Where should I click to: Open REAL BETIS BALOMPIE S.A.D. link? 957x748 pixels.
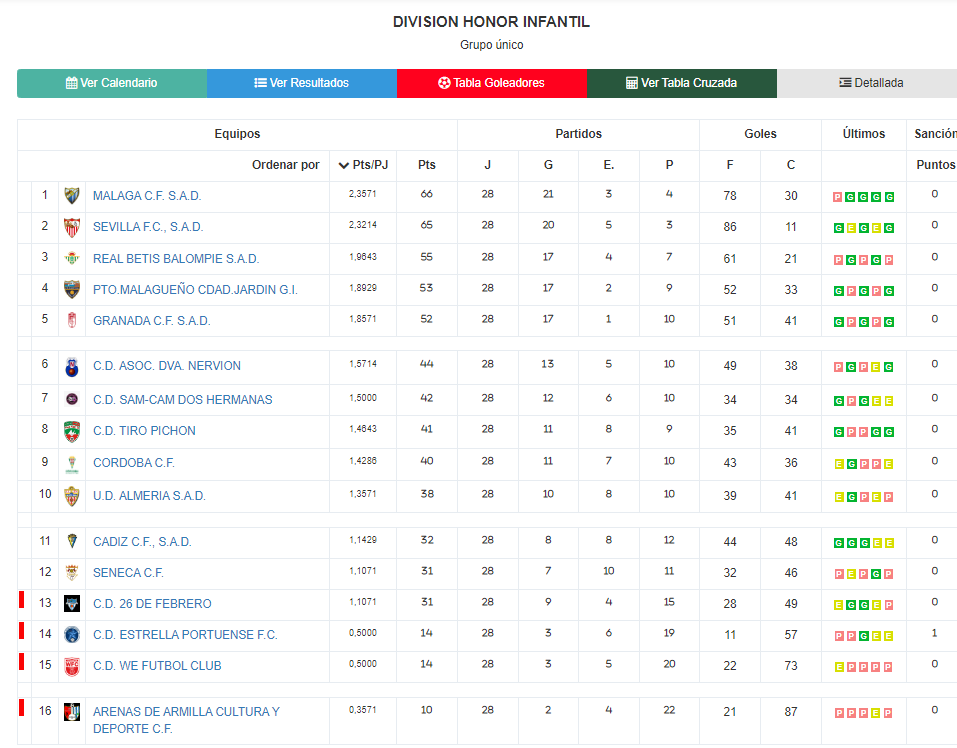[176, 259]
